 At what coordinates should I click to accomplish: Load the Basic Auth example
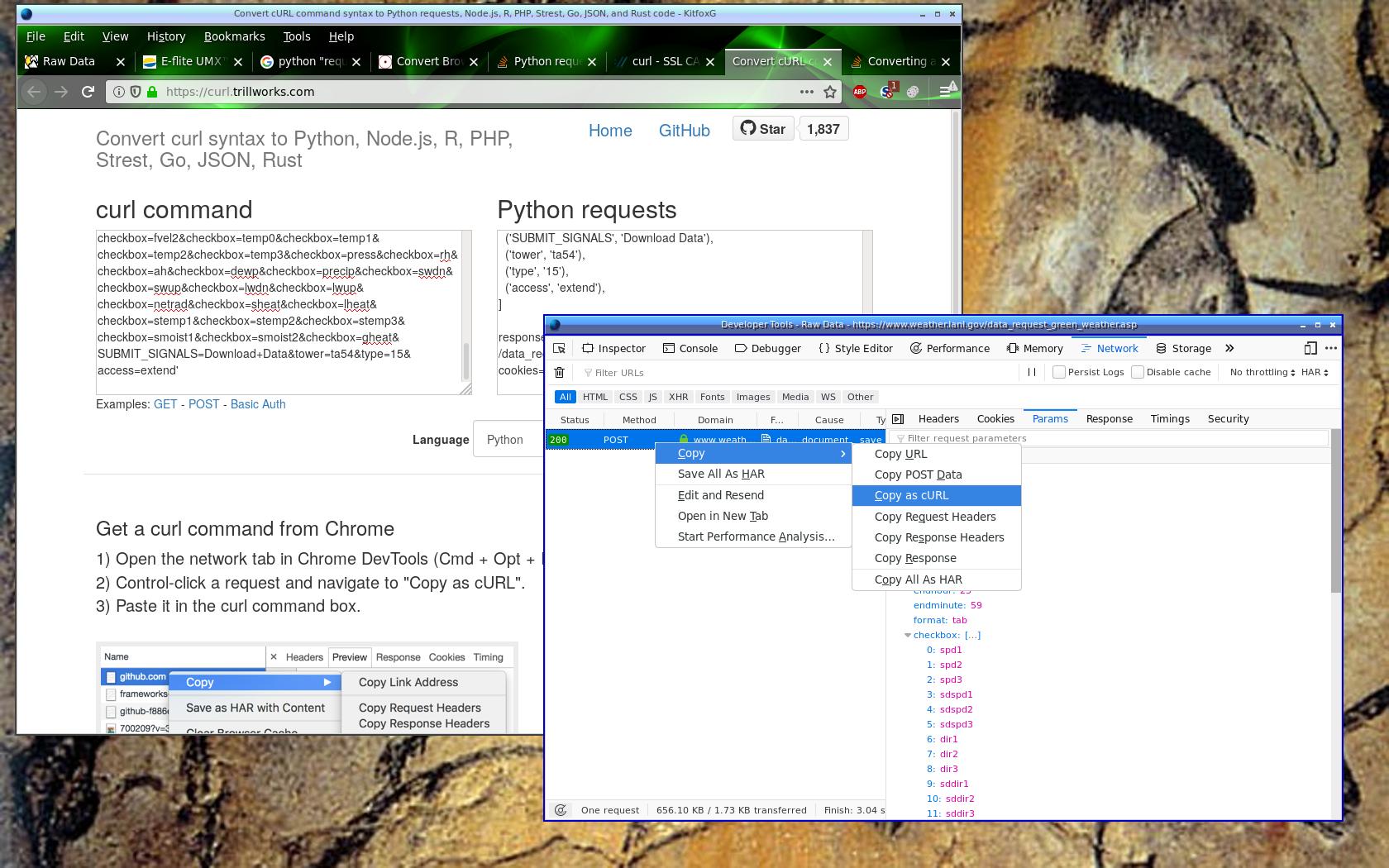(258, 404)
